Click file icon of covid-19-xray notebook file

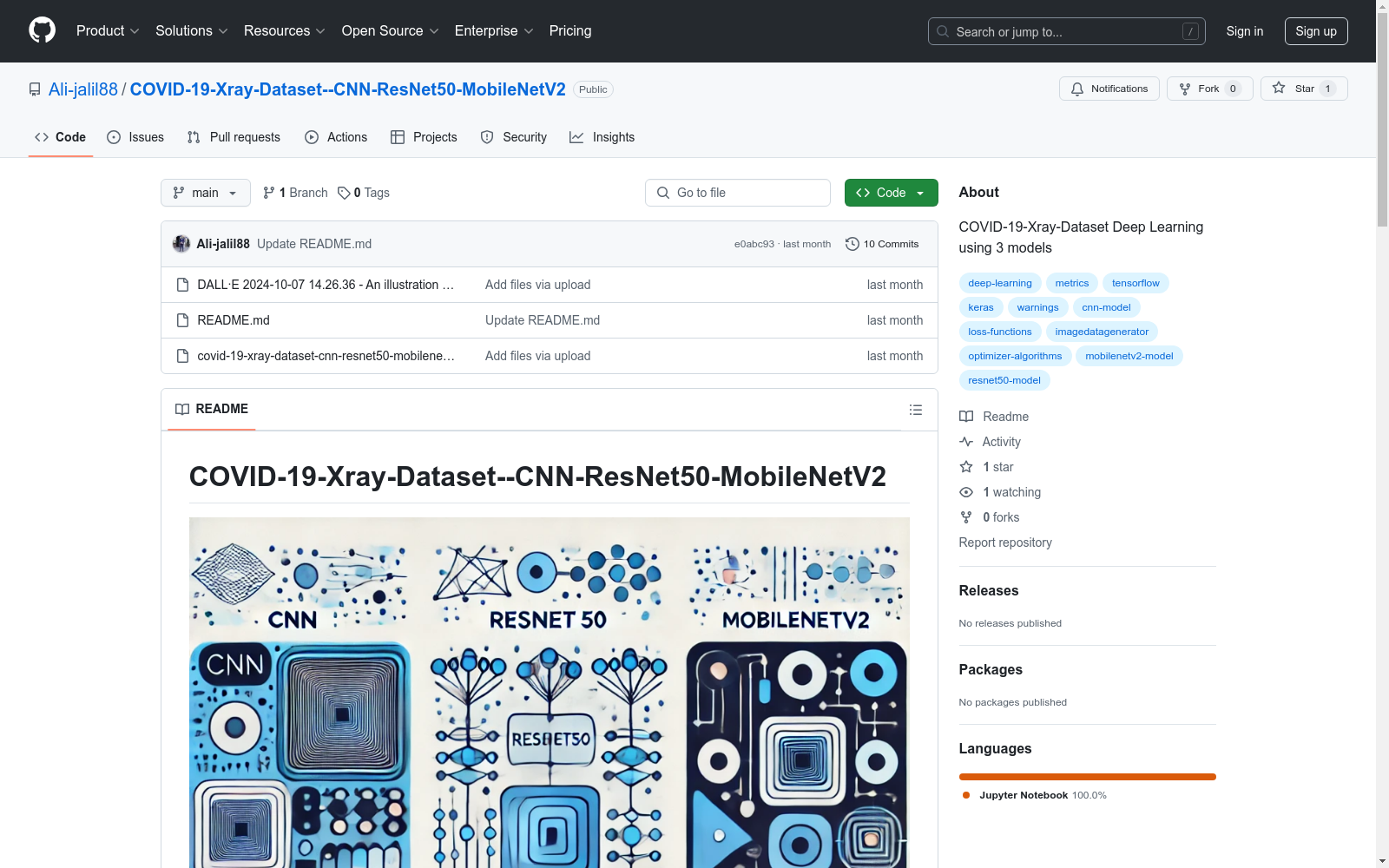(182, 356)
